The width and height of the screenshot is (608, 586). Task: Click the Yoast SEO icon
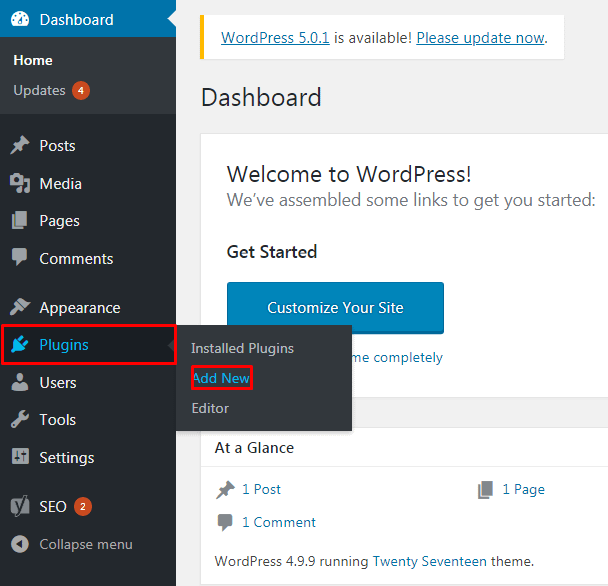[20, 506]
